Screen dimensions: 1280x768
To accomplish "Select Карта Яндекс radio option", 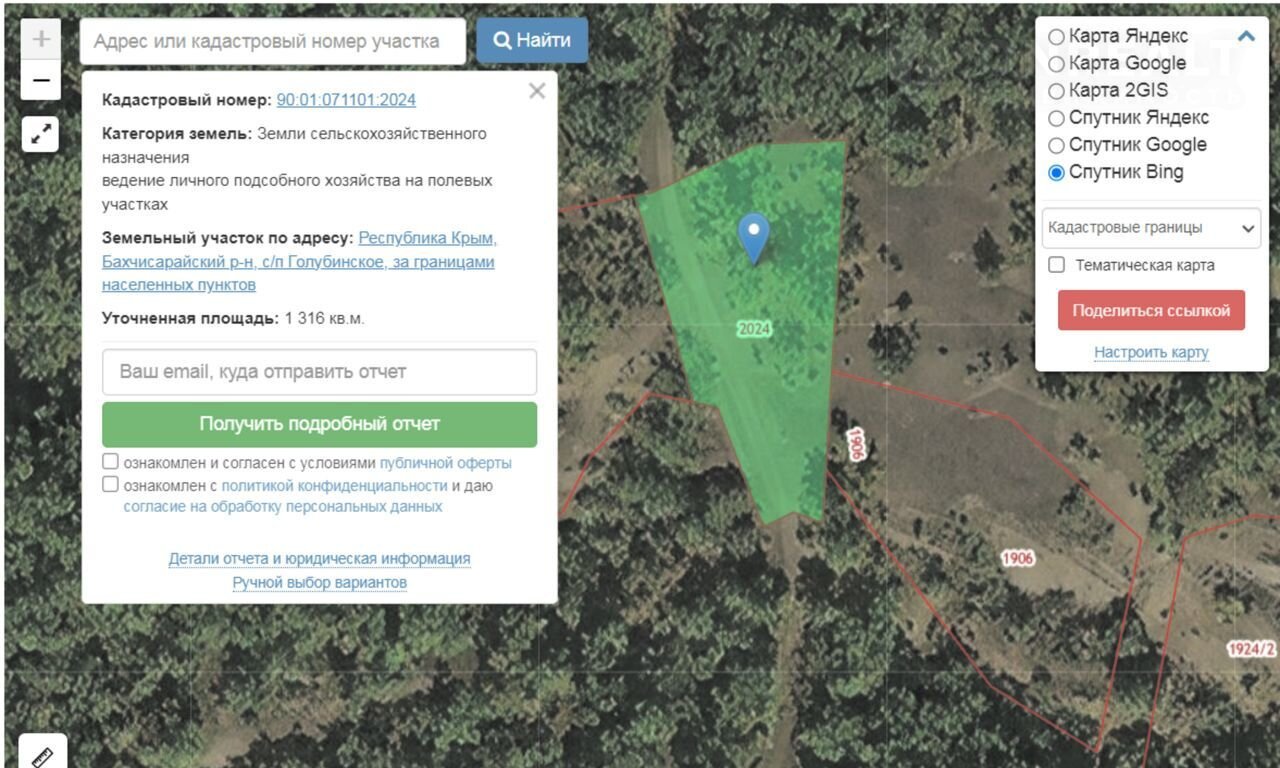I will click(x=1057, y=37).
